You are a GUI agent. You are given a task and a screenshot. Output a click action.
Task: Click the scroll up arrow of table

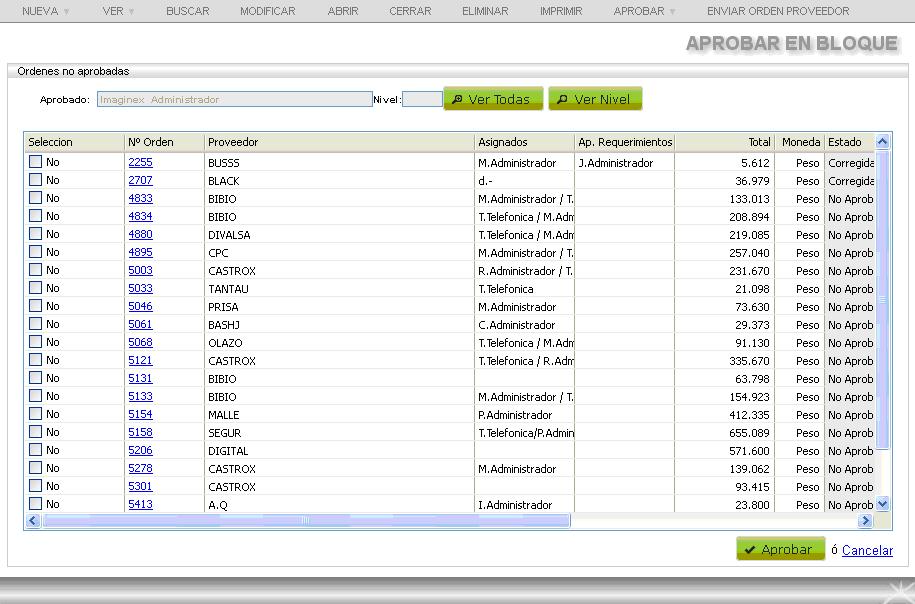882,141
